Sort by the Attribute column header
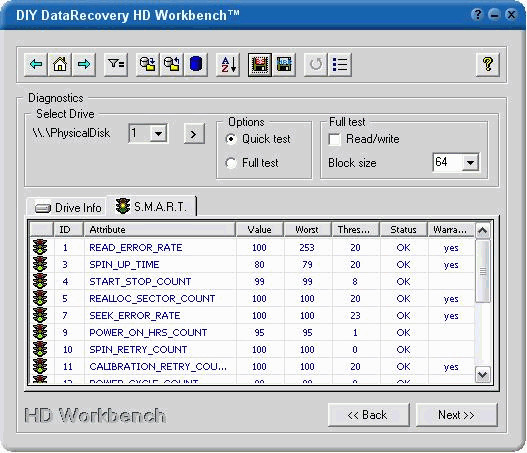527x453 pixels. (160, 230)
